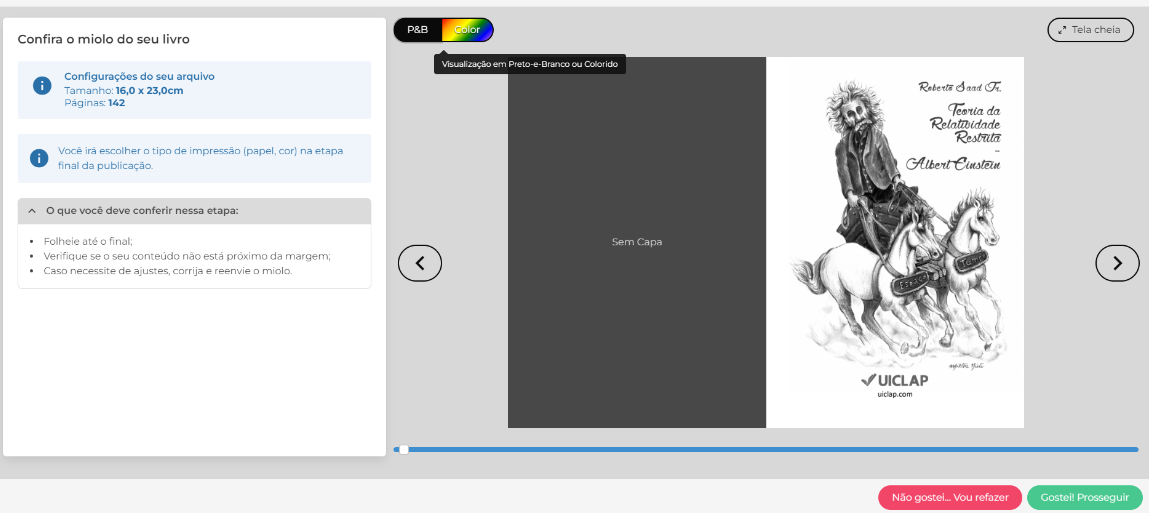Click the book title page with Einstein illustration
The height and width of the screenshot is (532, 1151).
tap(895, 242)
